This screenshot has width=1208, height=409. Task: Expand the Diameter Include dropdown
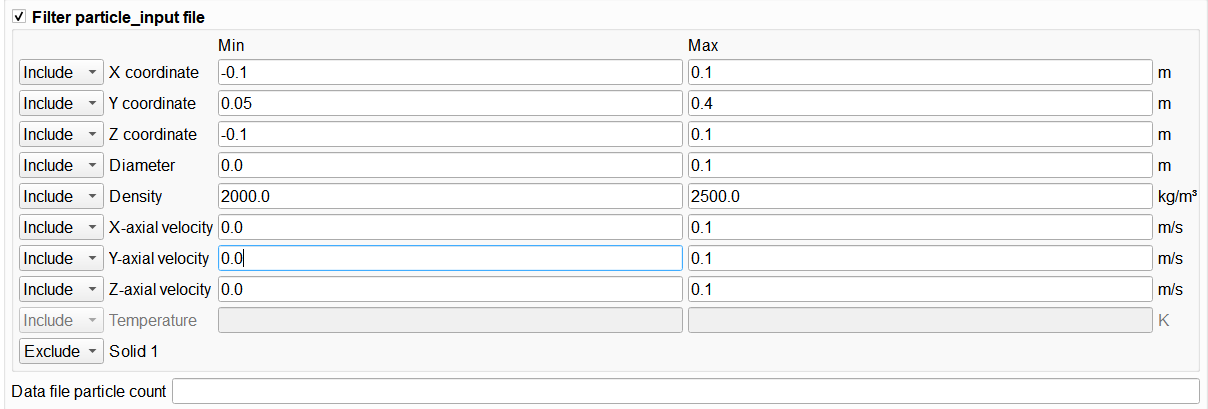pos(60,165)
